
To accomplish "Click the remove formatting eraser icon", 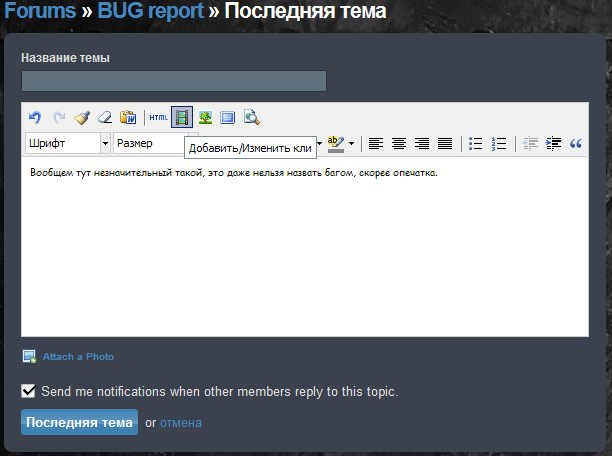I will coord(105,117).
